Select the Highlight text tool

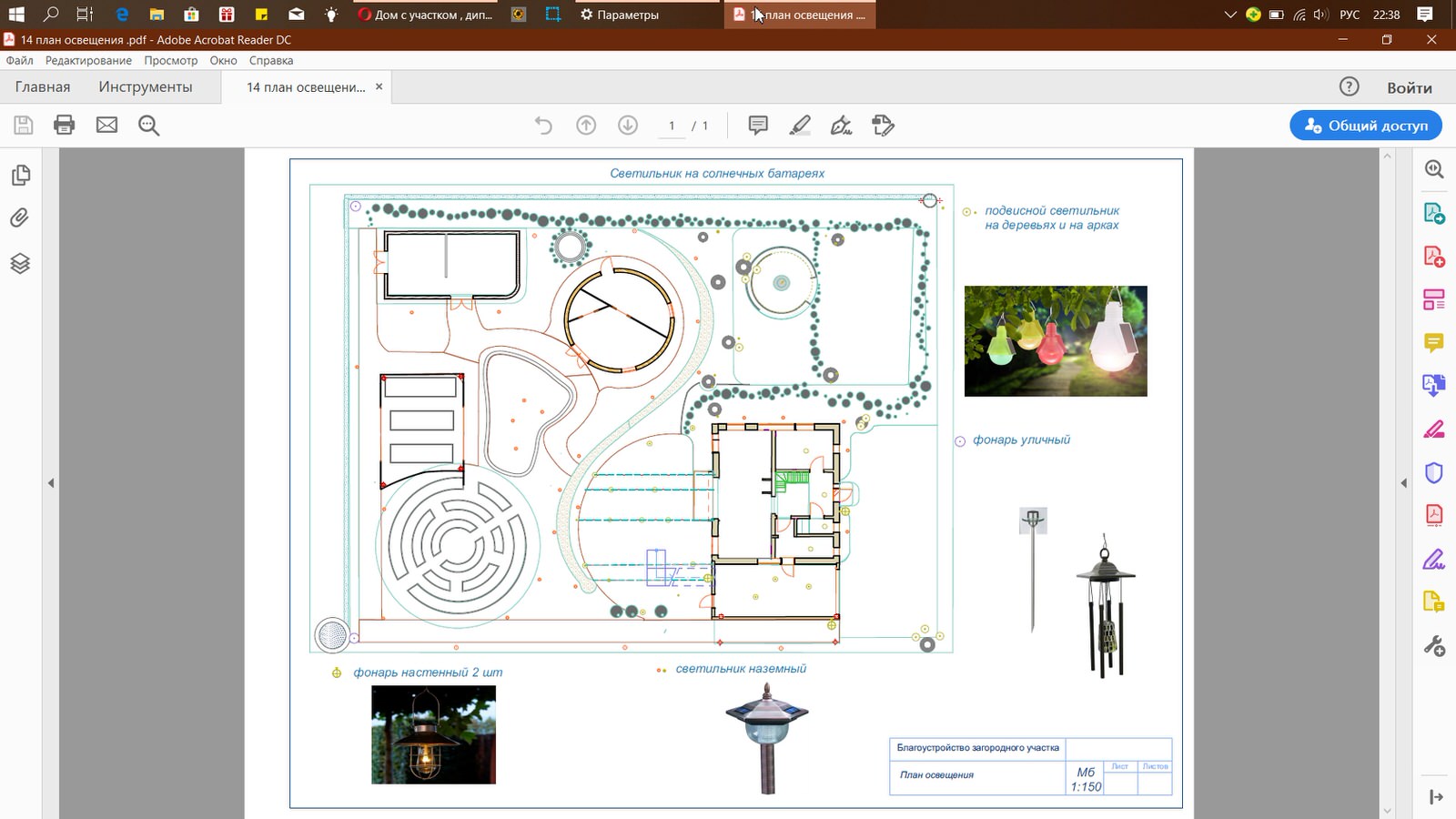(800, 126)
